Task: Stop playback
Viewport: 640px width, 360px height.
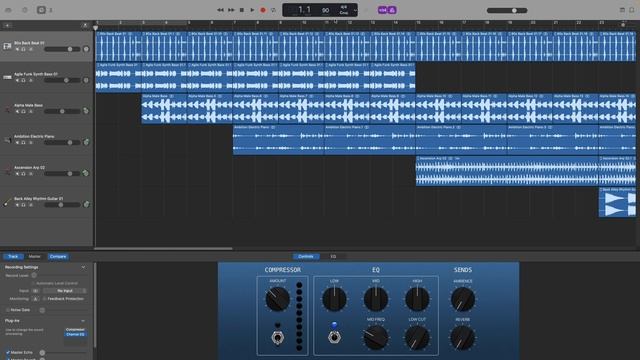Action: coord(242,10)
